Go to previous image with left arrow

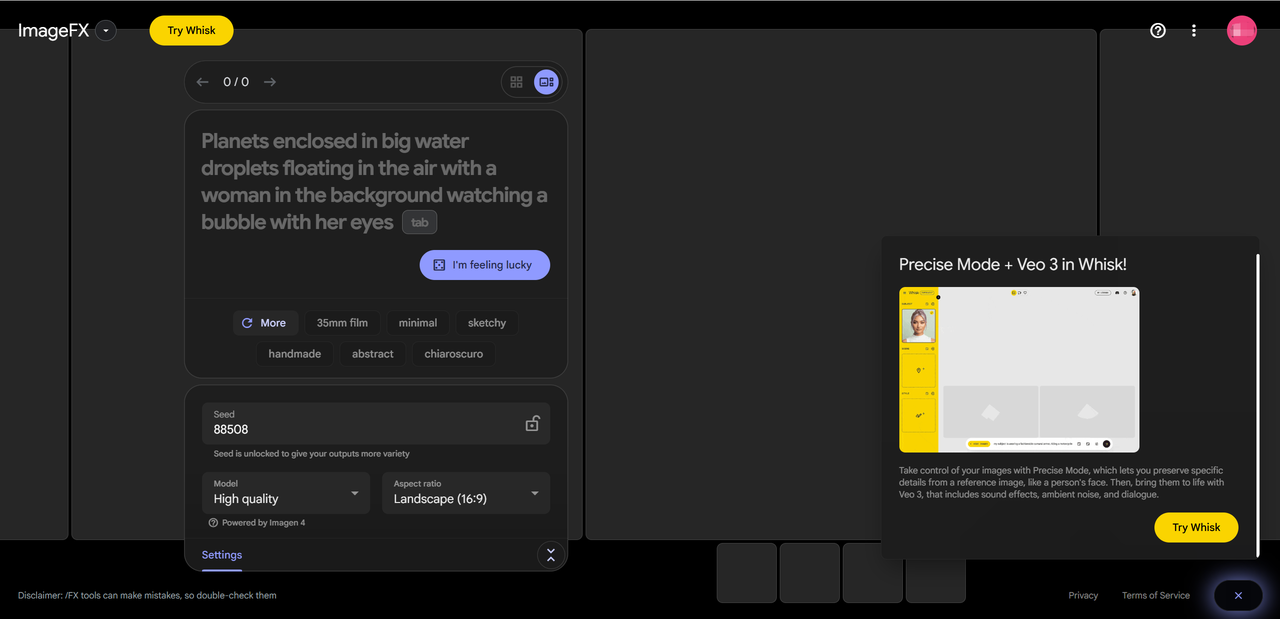click(203, 82)
